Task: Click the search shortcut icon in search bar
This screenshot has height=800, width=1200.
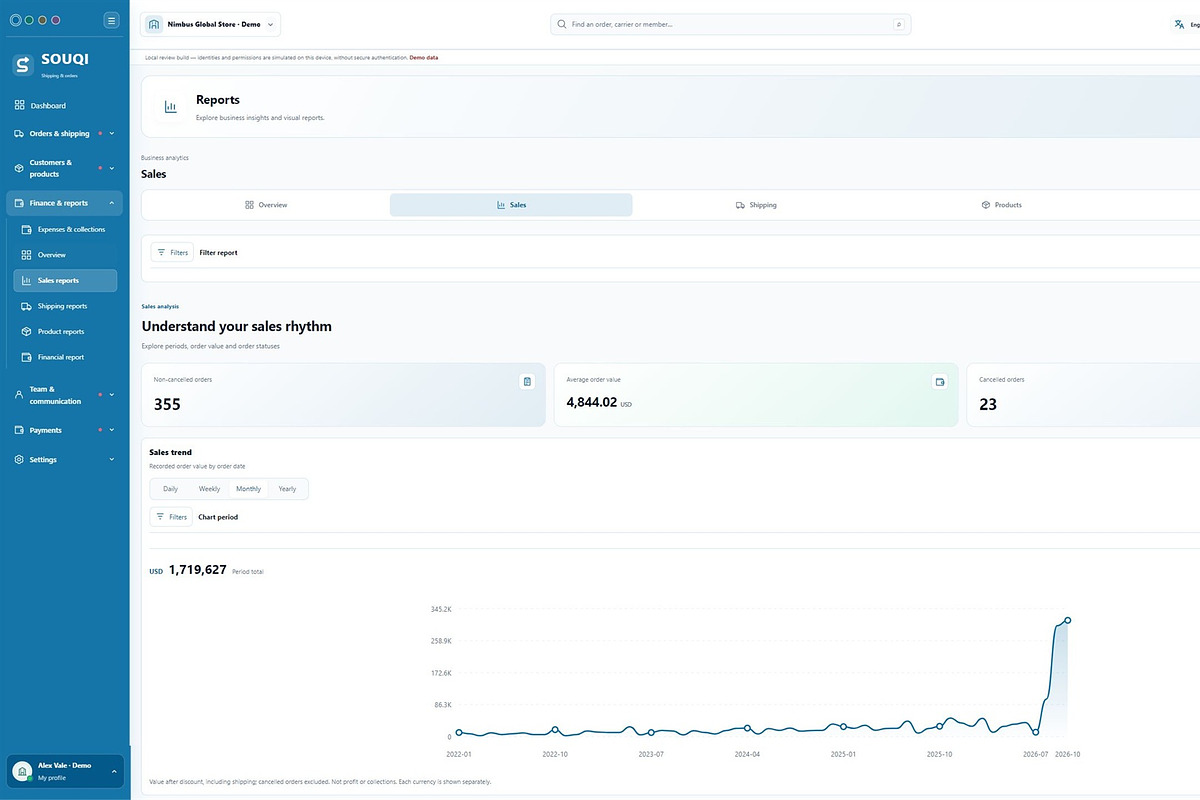Action: click(x=899, y=24)
